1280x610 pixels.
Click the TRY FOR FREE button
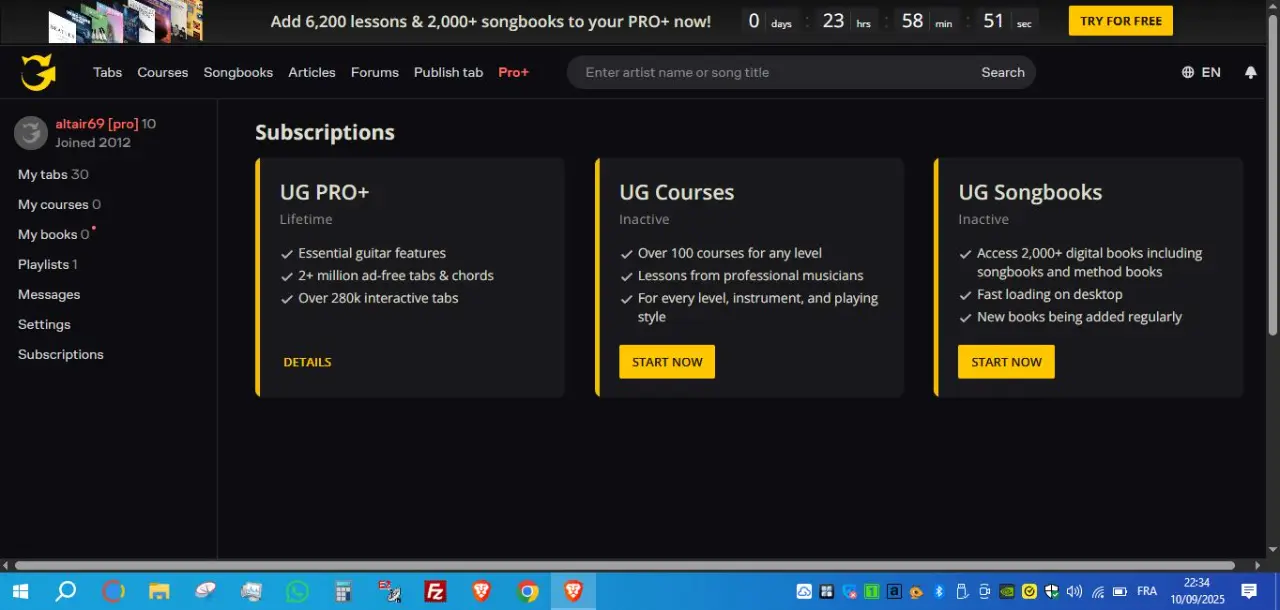coord(1120,21)
